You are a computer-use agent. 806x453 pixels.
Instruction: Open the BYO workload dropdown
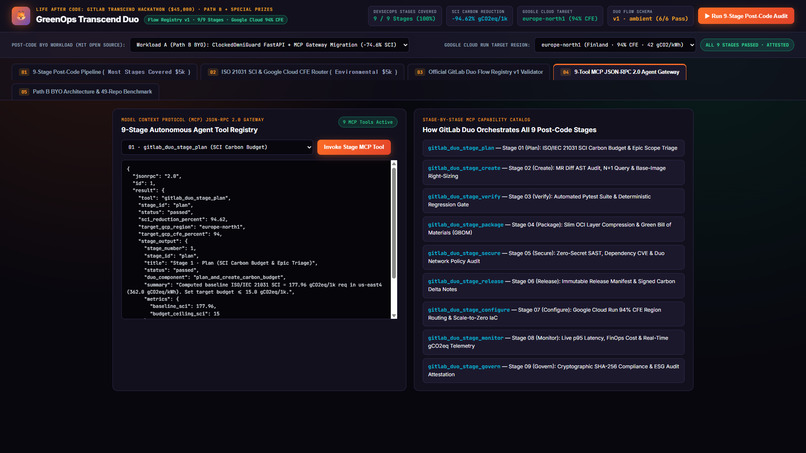(270, 45)
